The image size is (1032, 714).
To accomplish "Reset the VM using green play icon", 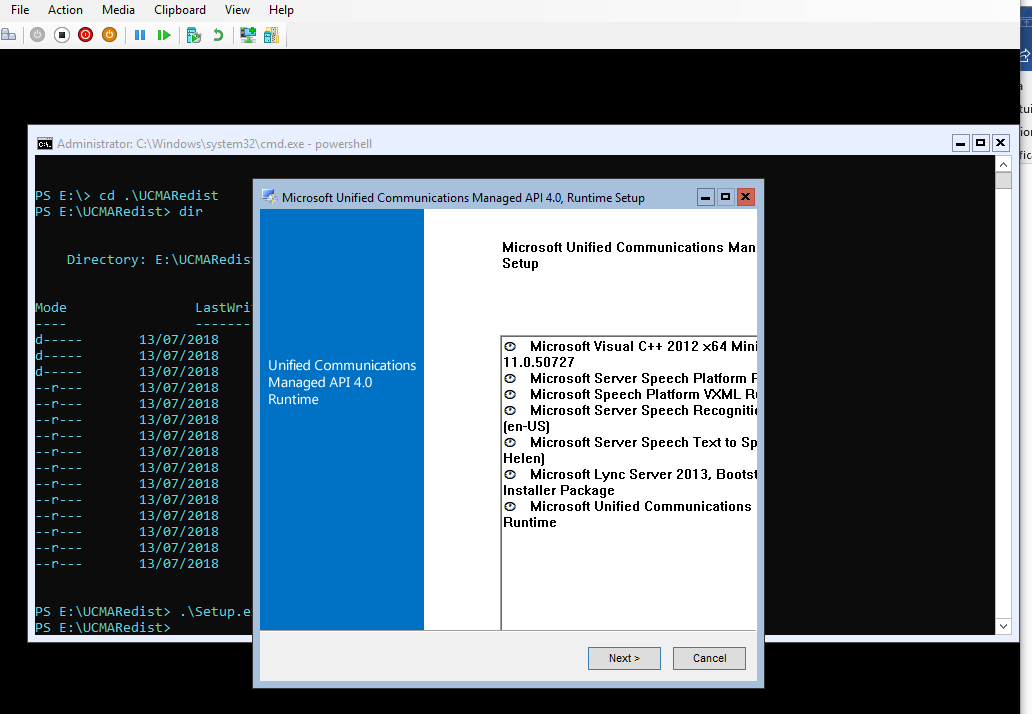I will (164, 35).
